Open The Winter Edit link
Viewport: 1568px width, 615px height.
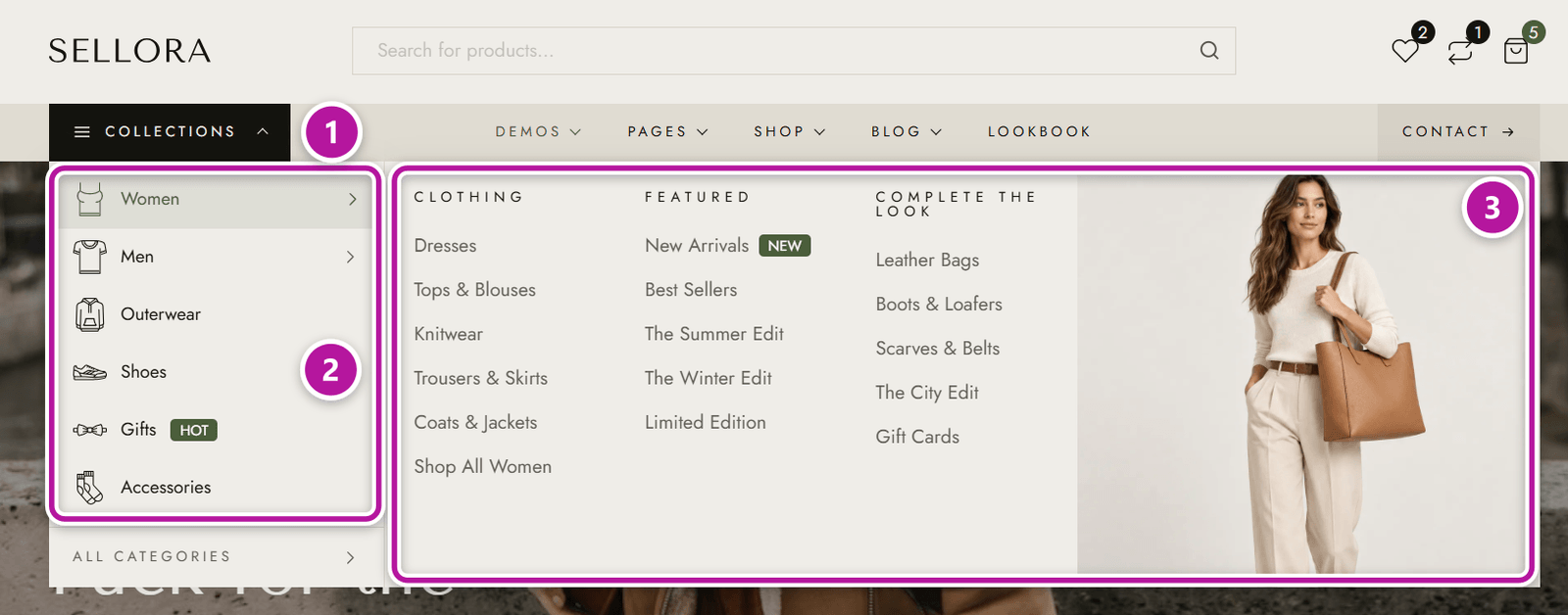(x=709, y=378)
